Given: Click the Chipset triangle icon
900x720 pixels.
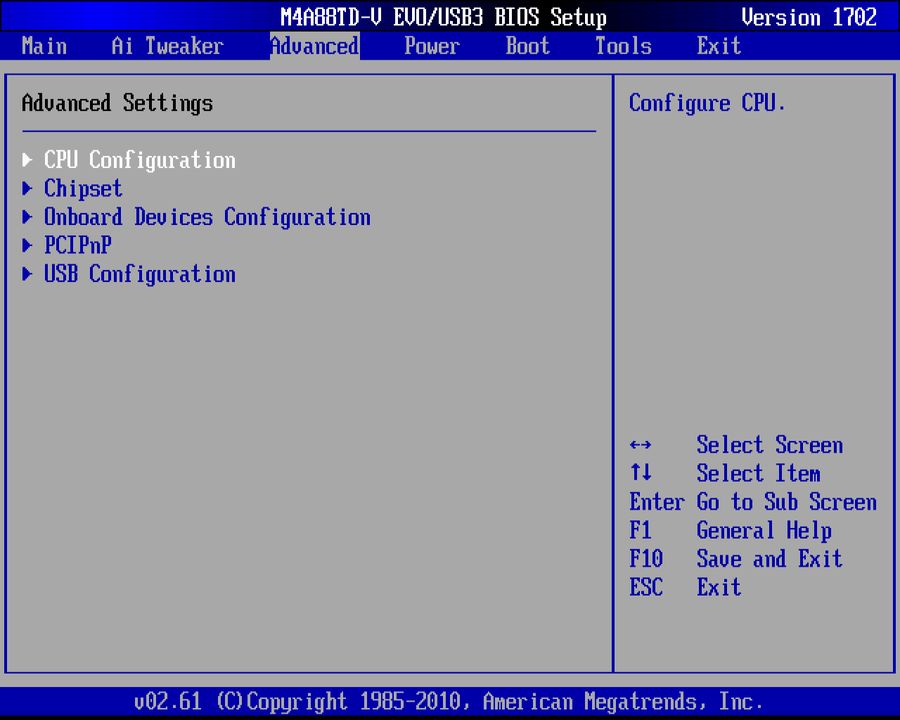Looking at the screenshot, I should (27, 188).
